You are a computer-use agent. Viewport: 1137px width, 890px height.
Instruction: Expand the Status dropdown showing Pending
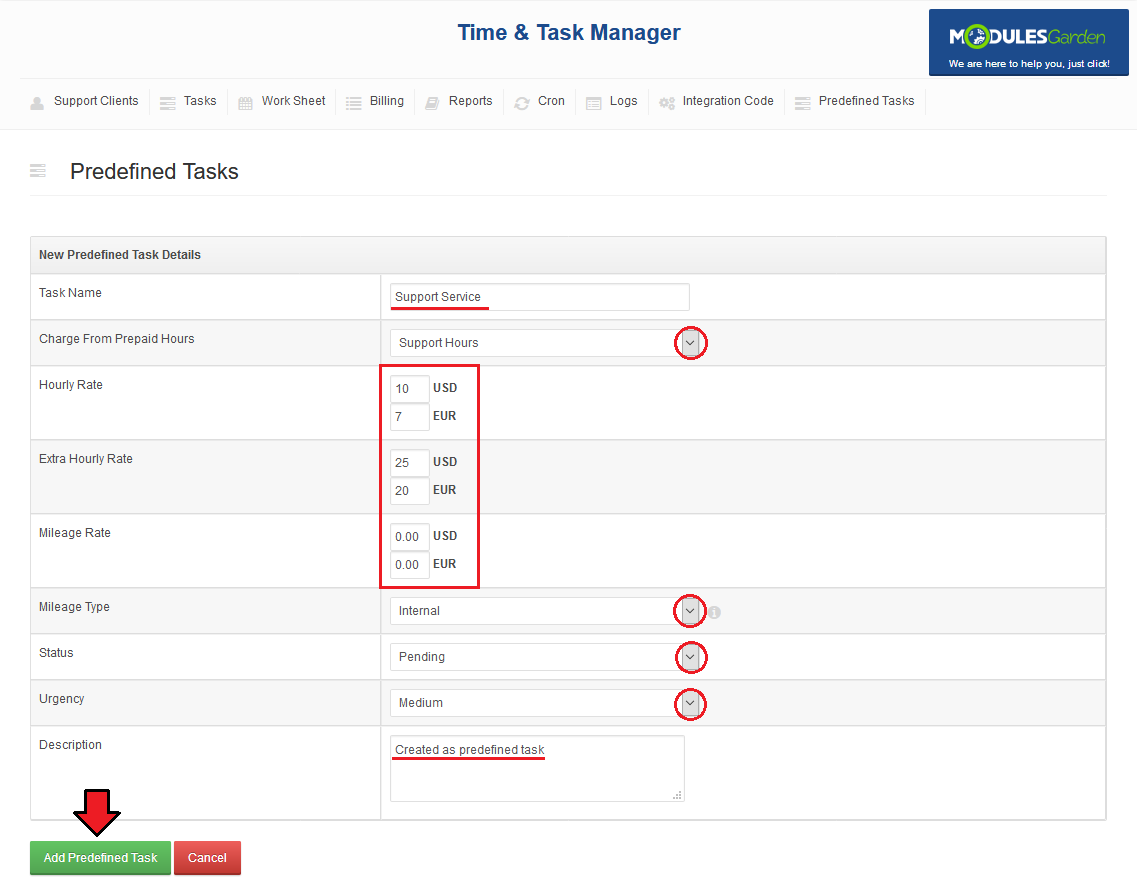(690, 657)
